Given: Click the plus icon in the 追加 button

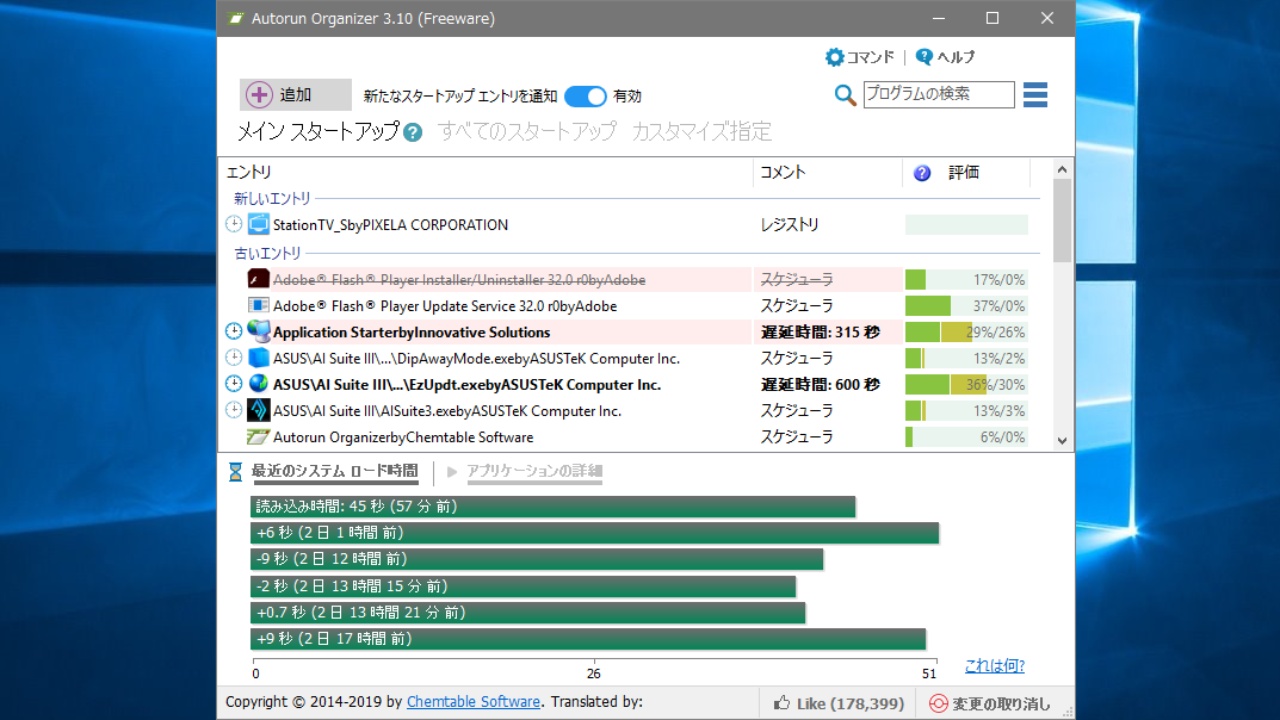Looking at the screenshot, I should 259,95.
